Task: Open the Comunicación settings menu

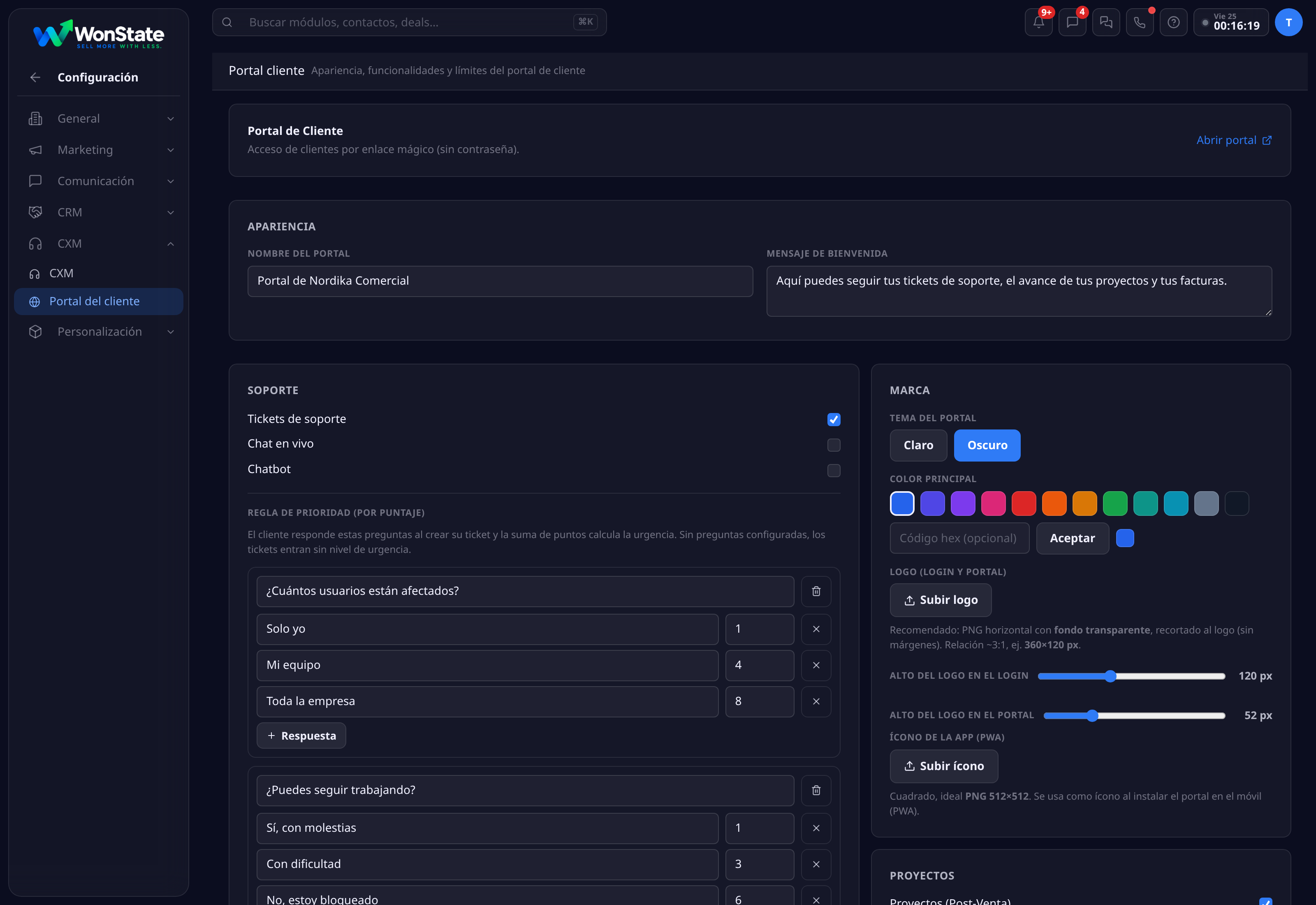Action: (99, 181)
